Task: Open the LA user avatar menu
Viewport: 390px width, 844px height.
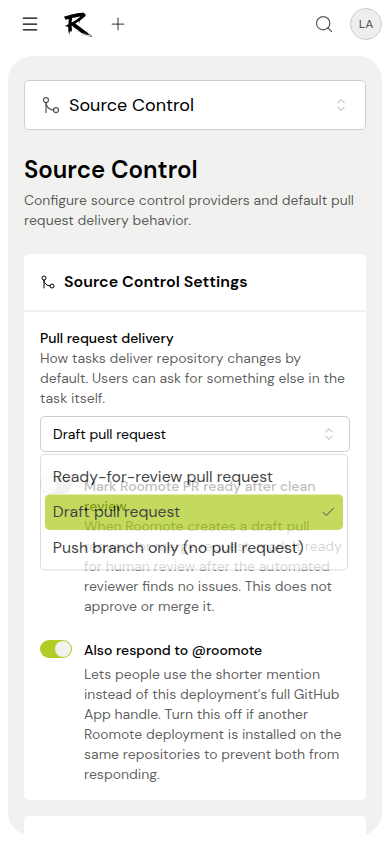Action: [366, 24]
